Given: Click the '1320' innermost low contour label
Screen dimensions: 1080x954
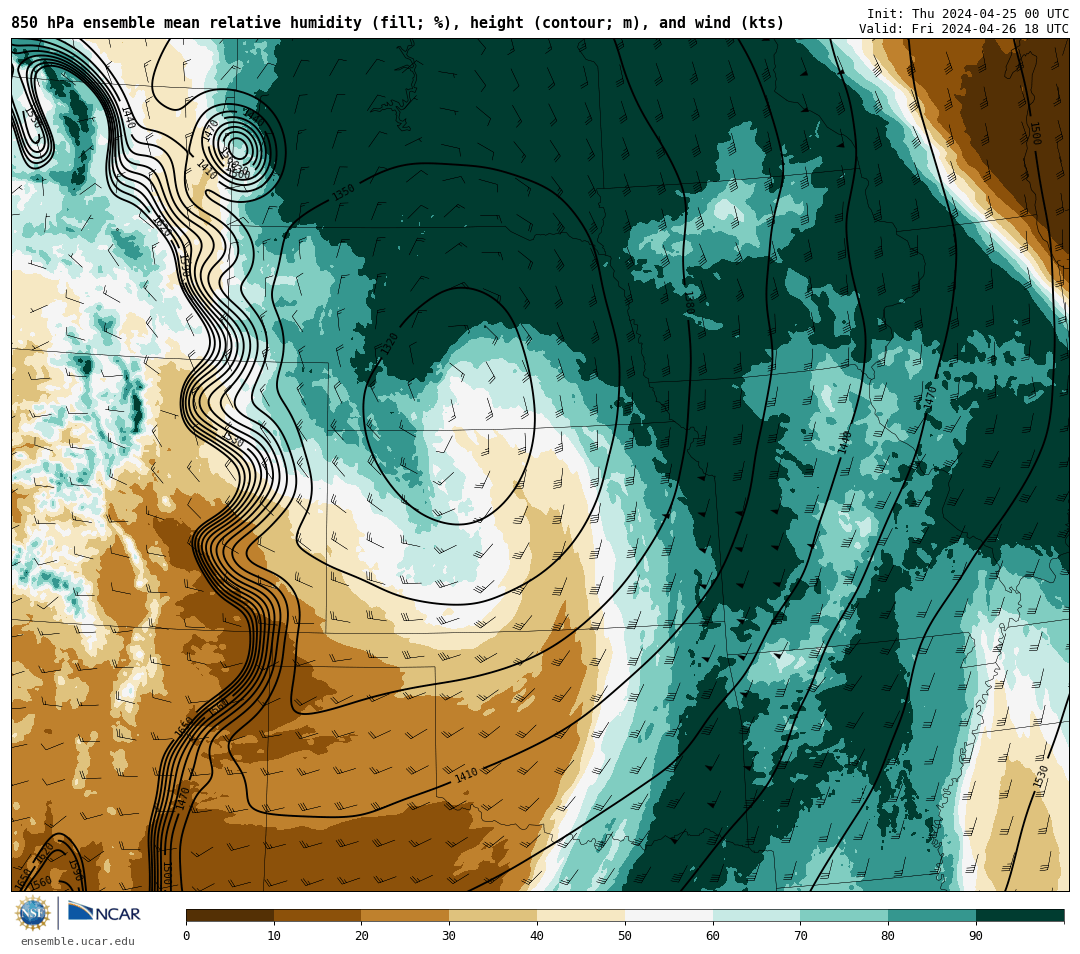Looking at the screenshot, I should [389, 344].
